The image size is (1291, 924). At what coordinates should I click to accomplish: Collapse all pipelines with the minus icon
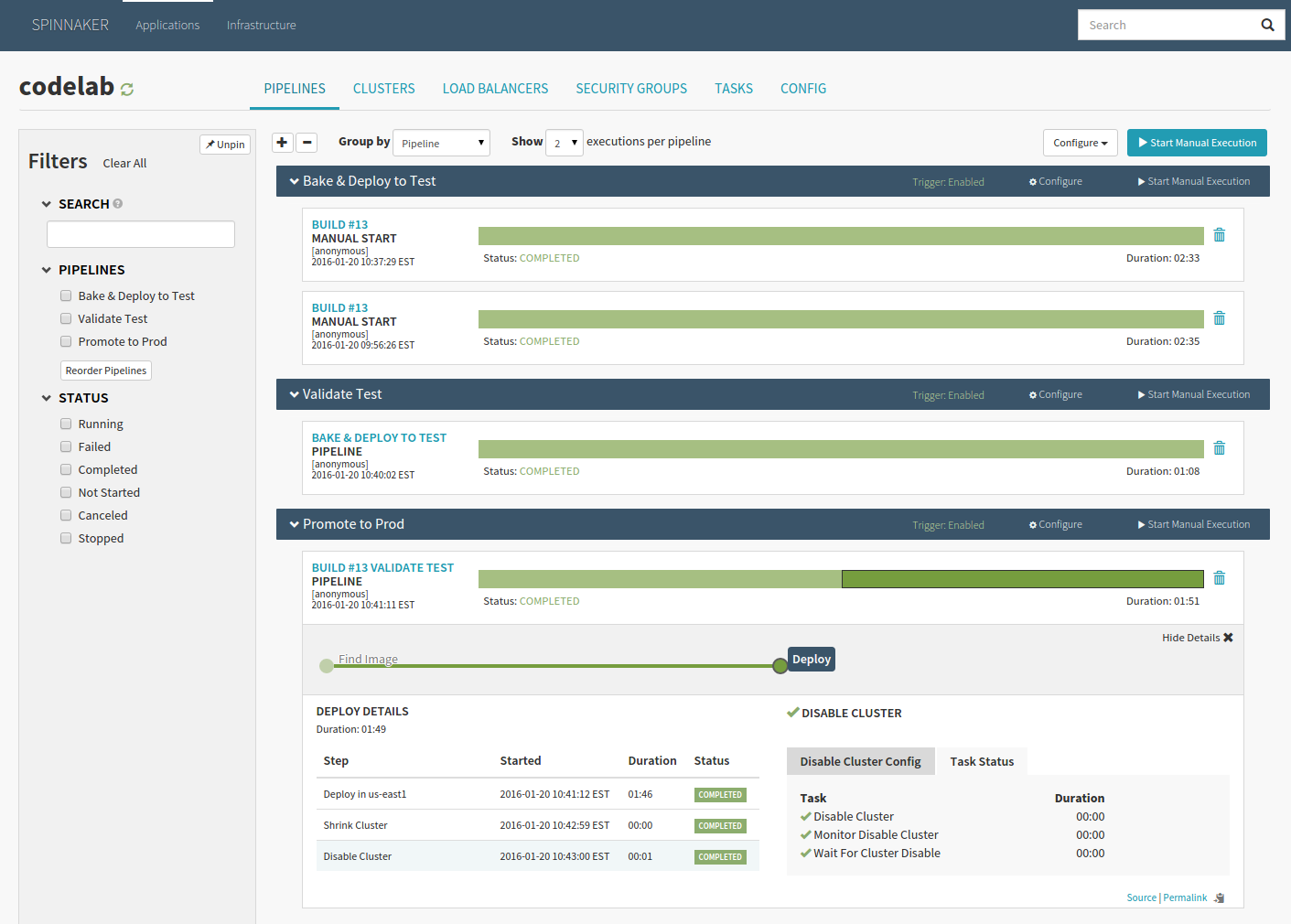tap(307, 142)
